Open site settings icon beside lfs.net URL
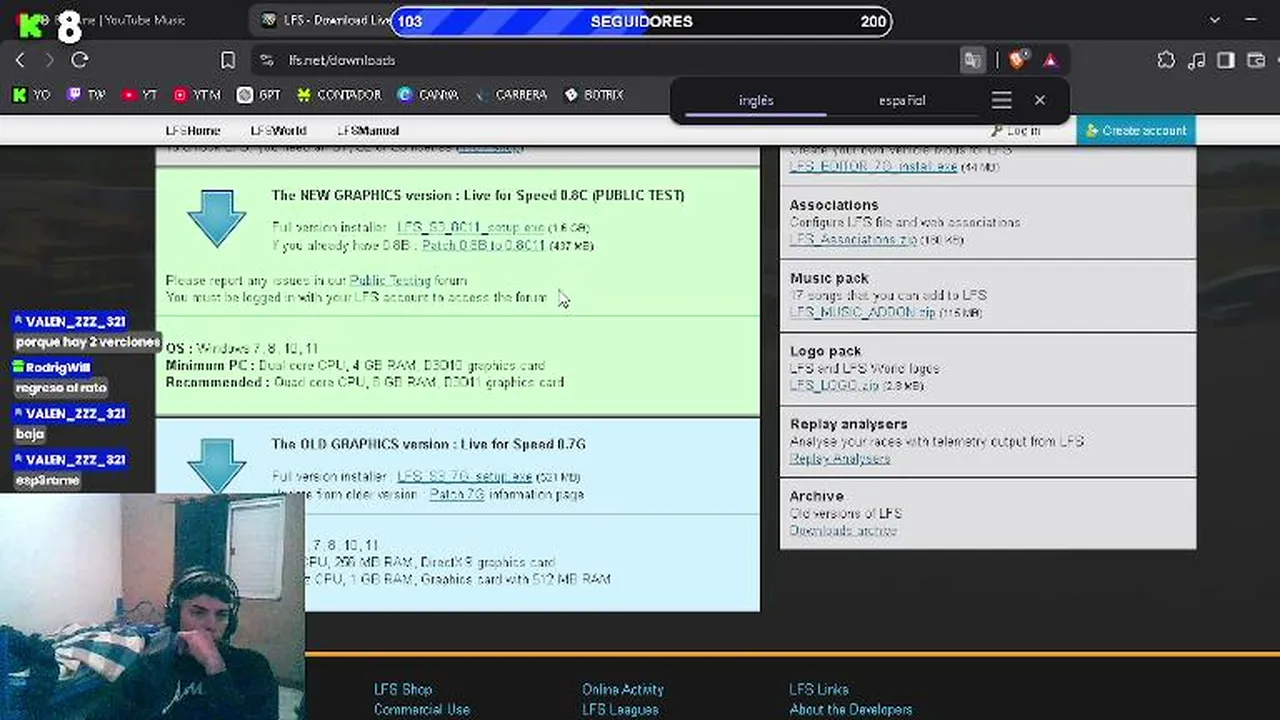This screenshot has height=720, width=1280. tap(266, 60)
